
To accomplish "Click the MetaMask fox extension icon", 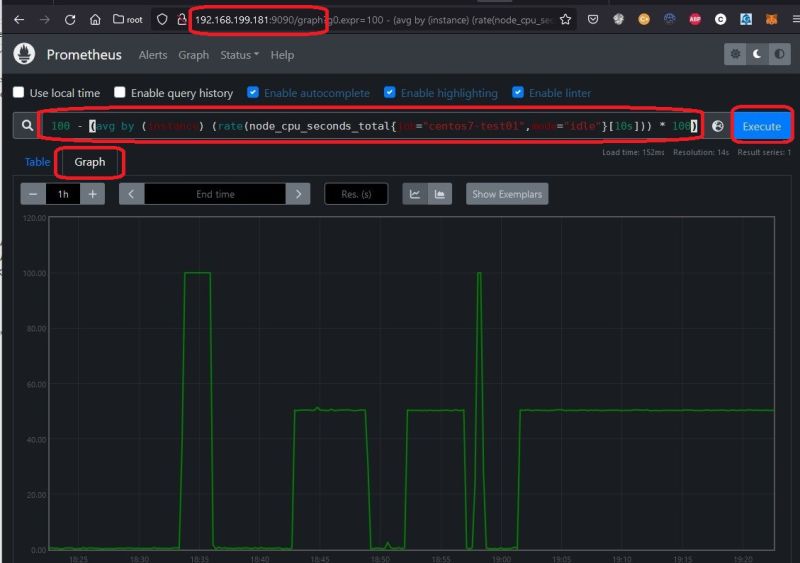I will (x=771, y=19).
